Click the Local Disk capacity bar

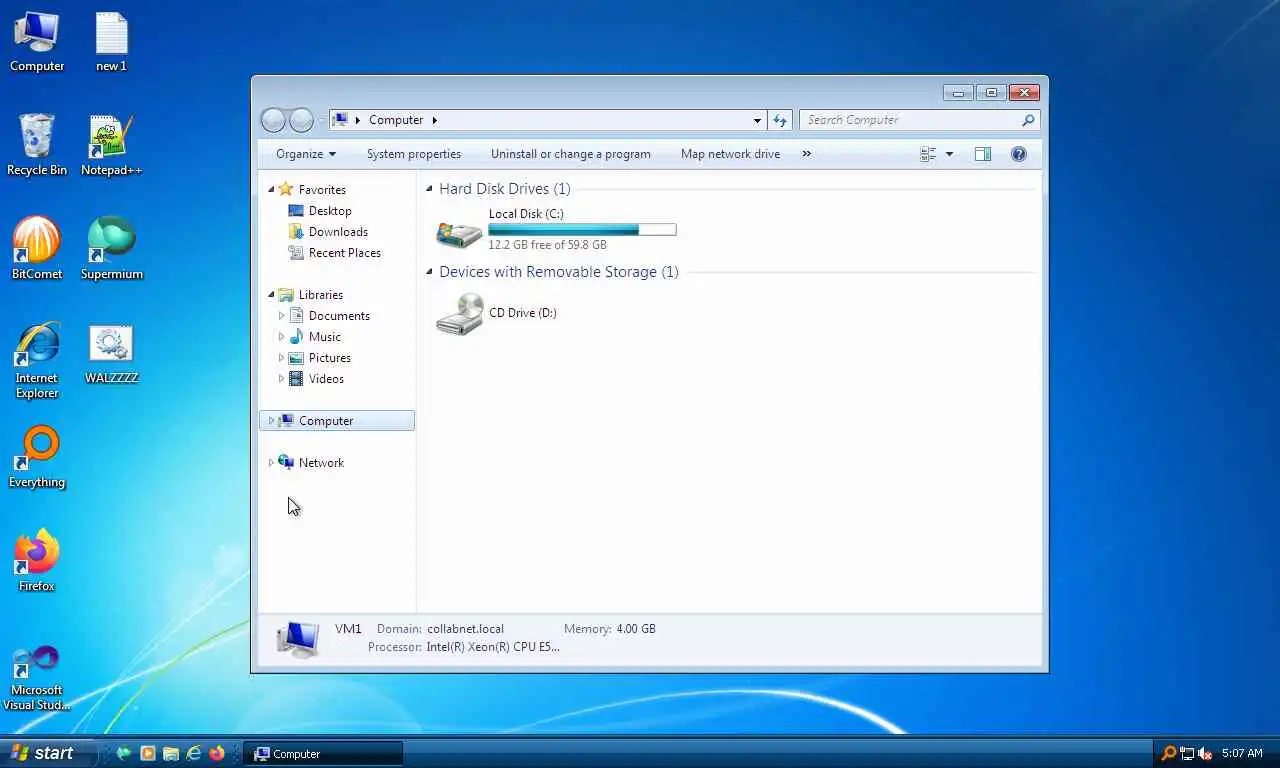click(x=582, y=230)
